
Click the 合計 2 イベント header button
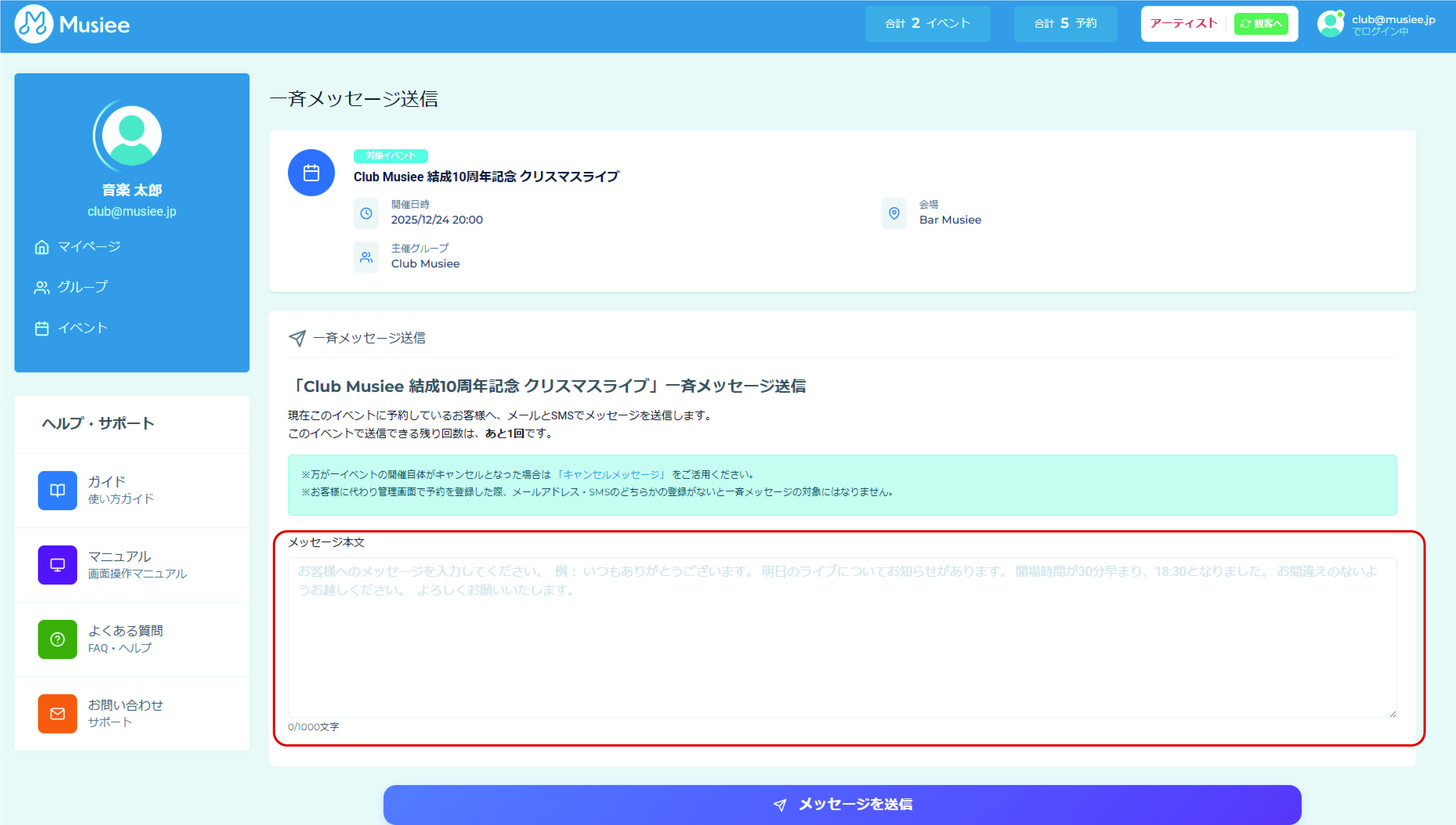[x=927, y=24]
